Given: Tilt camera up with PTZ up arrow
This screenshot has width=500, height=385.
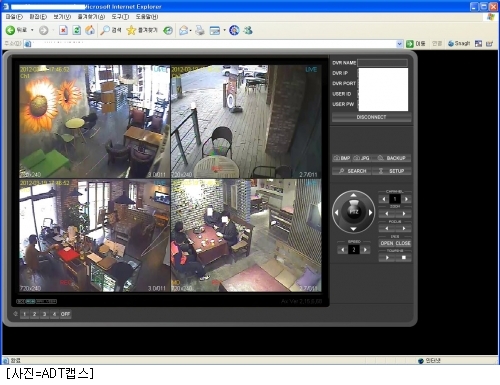Looking at the screenshot, I should (x=353, y=195).
